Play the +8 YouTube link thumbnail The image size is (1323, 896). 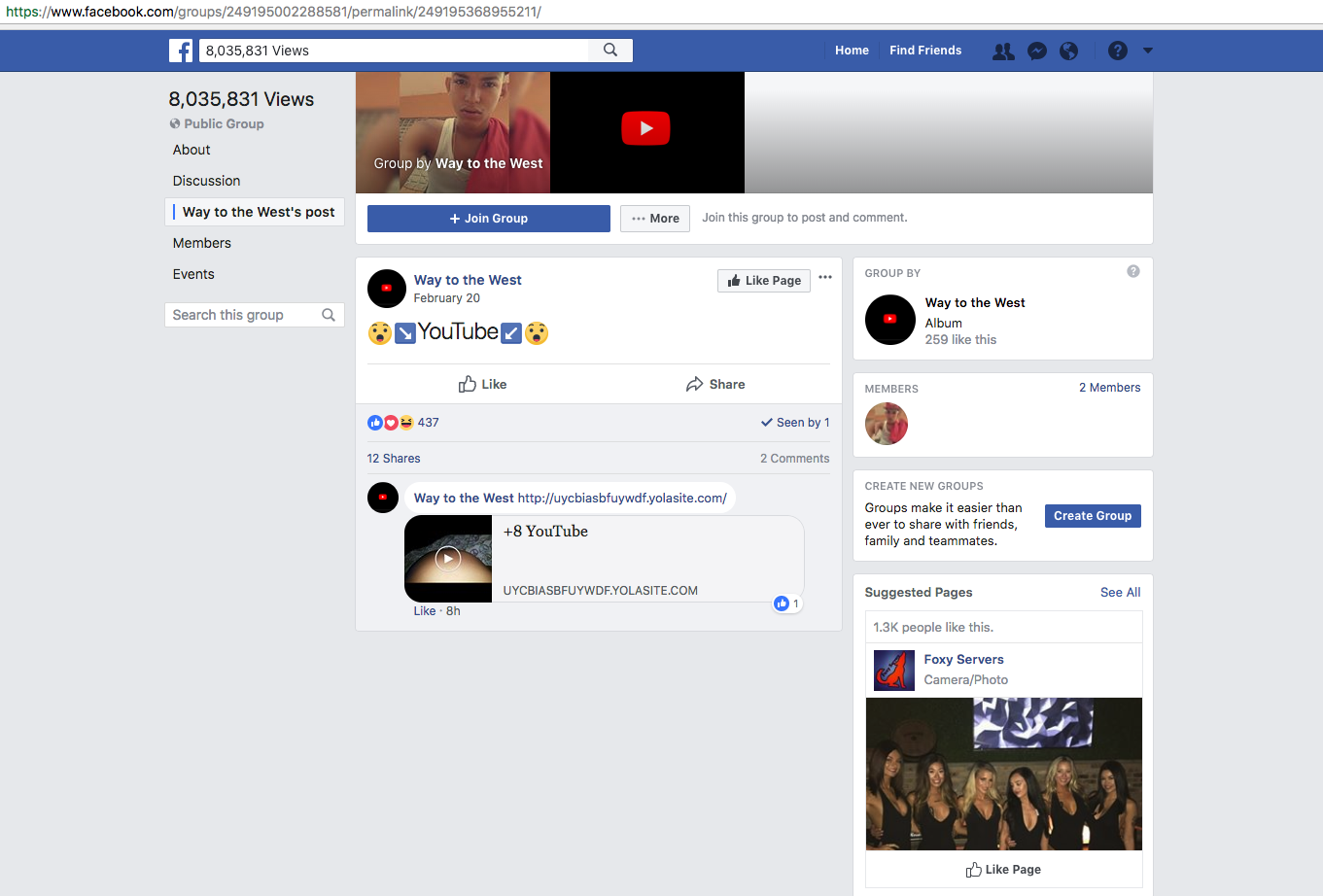[x=448, y=559]
